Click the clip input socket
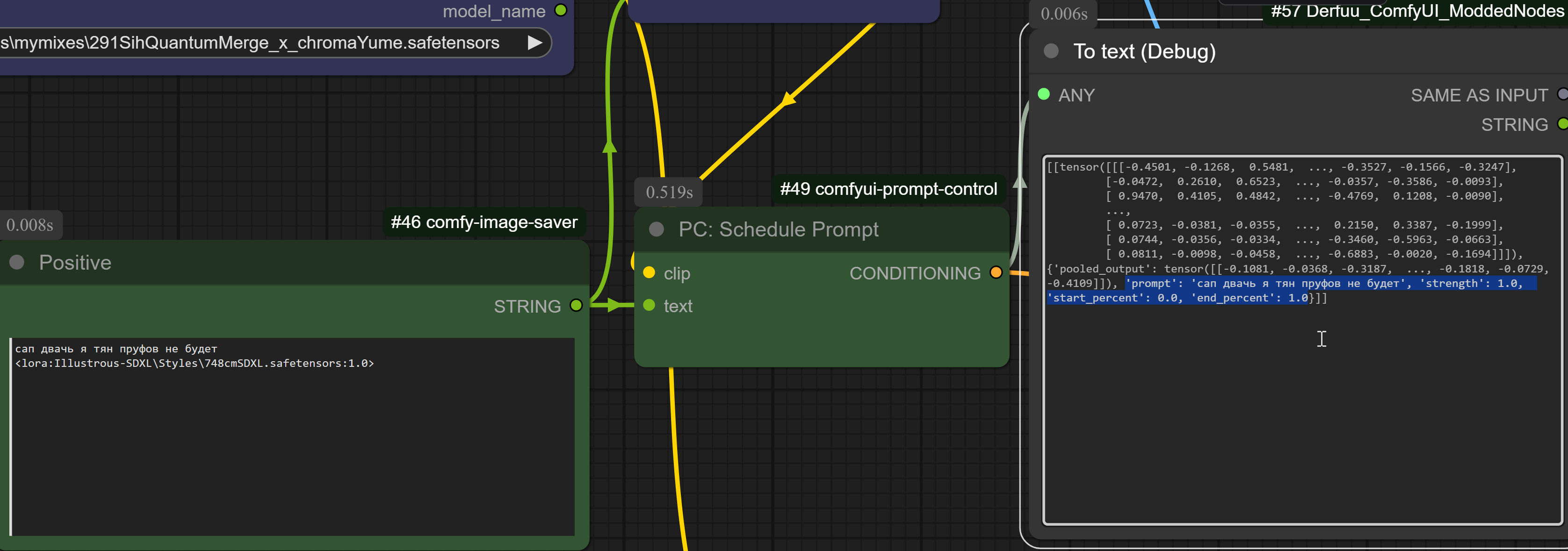The image size is (1568, 551). coord(650,272)
